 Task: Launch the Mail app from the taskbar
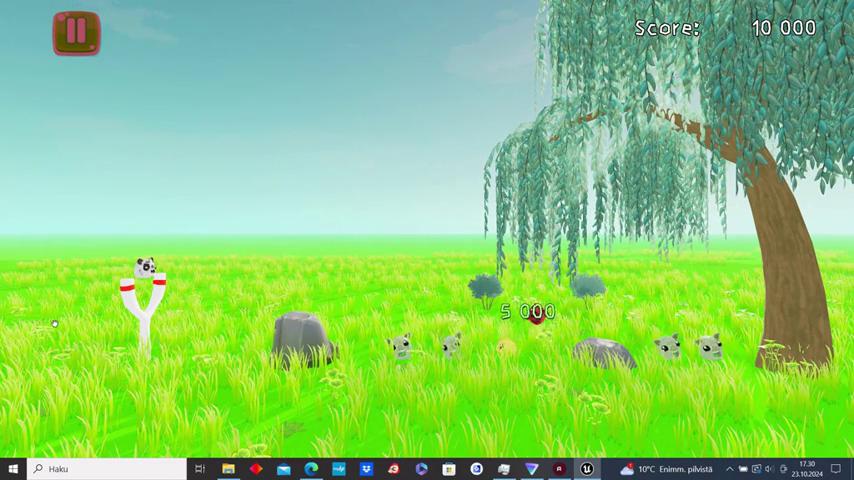click(x=283, y=468)
